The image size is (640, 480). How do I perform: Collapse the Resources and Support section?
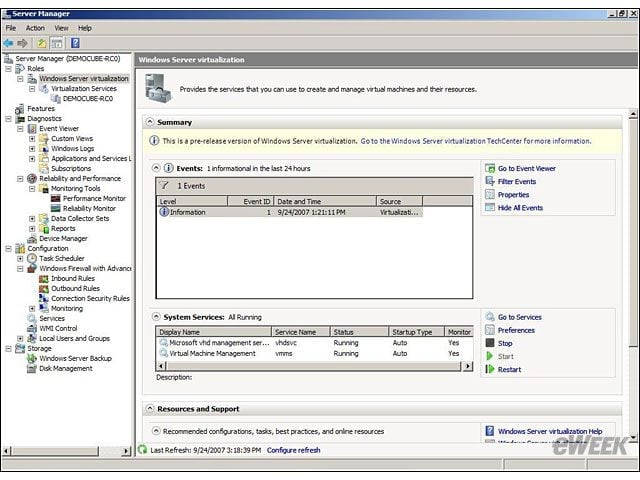tap(150, 409)
